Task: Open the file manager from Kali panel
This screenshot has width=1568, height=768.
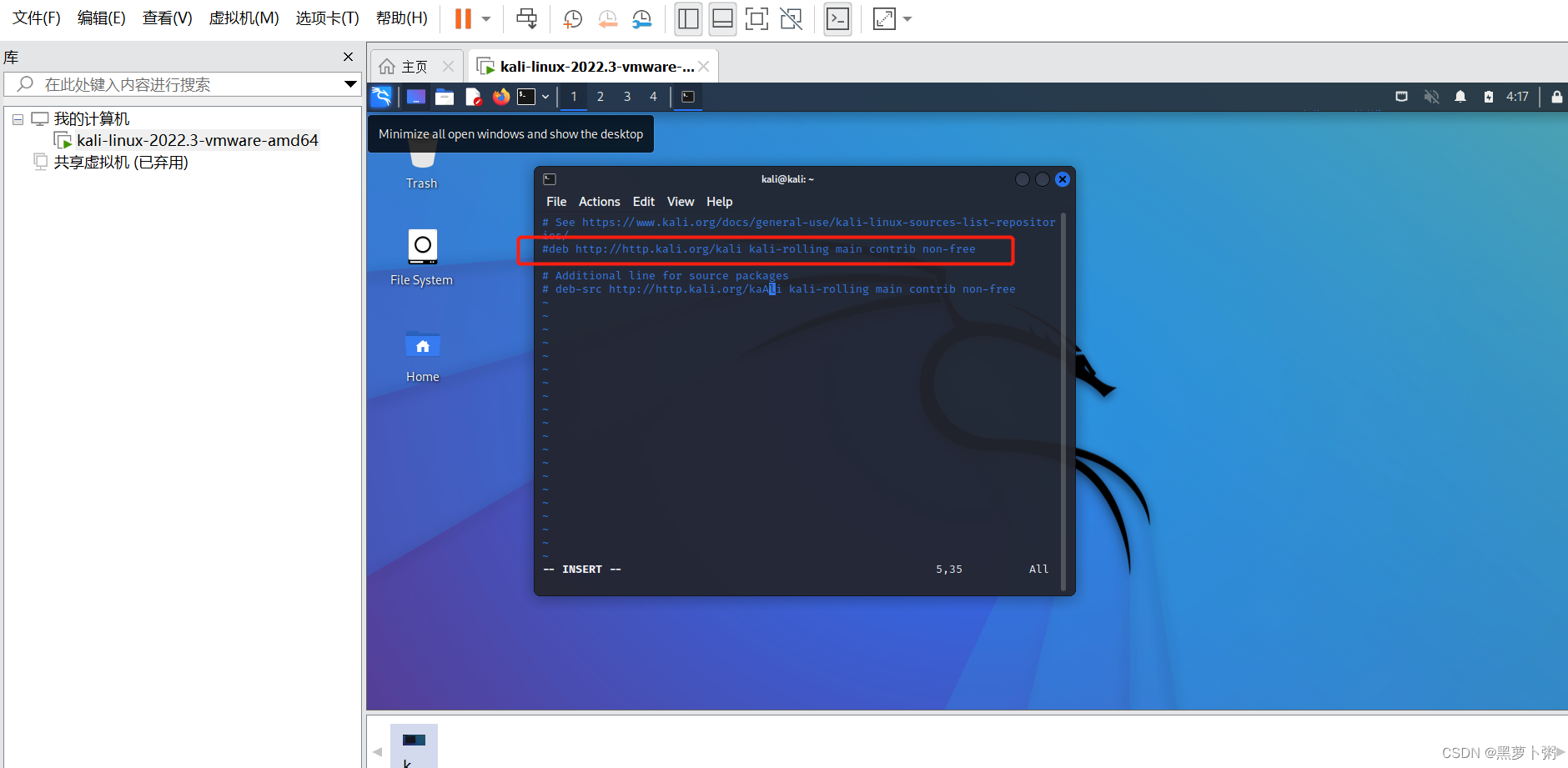Action: tap(445, 97)
